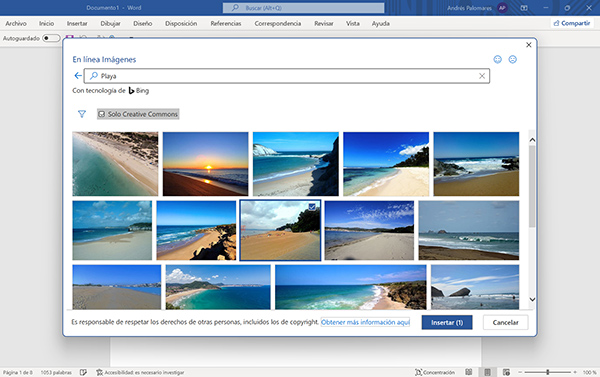Open the Andrés Palomares account avatar
This screenshot has height=377, width=600.
pos(502,8)
